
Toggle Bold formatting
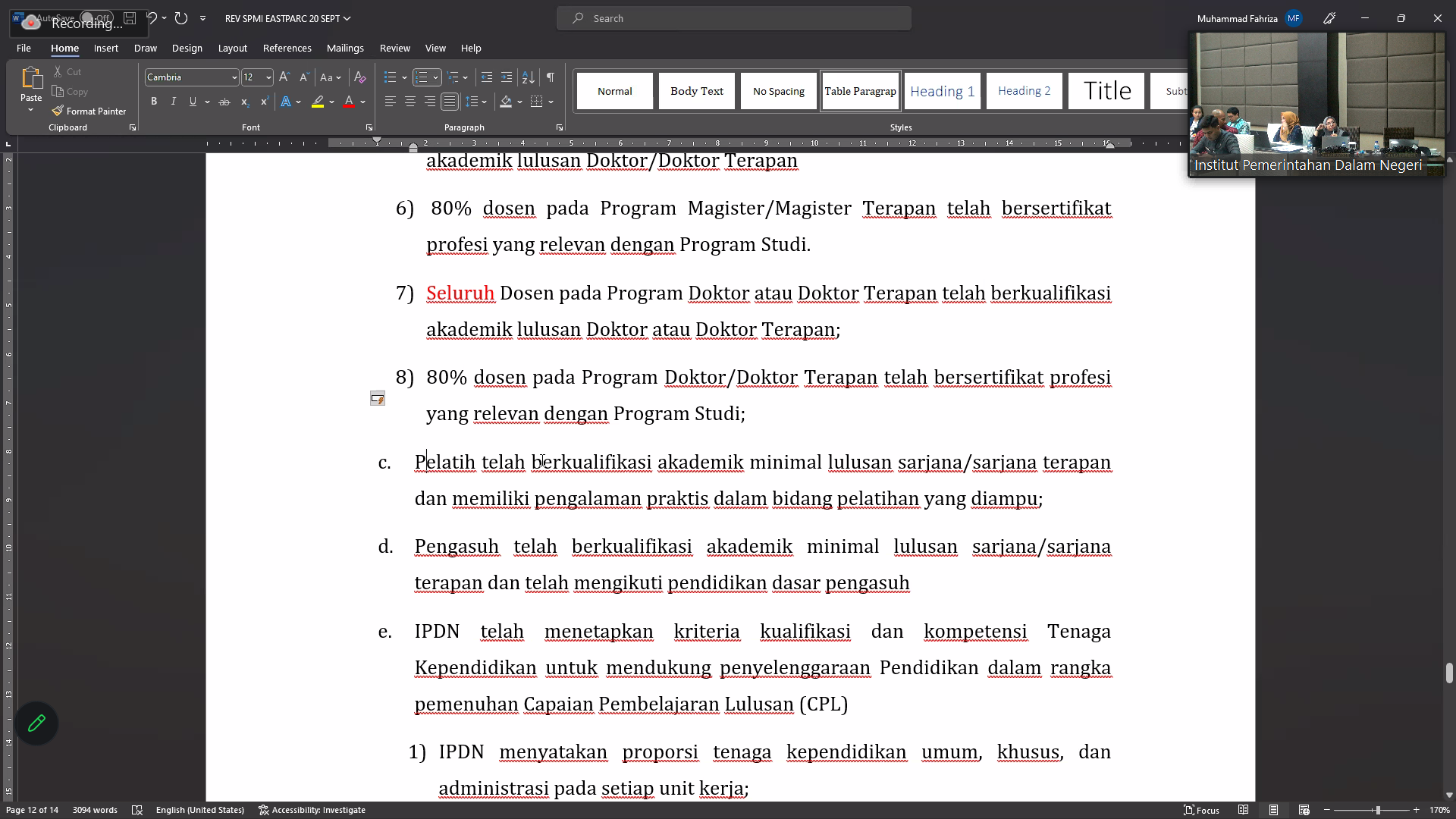pyautogui.click(x=154, y=102)
